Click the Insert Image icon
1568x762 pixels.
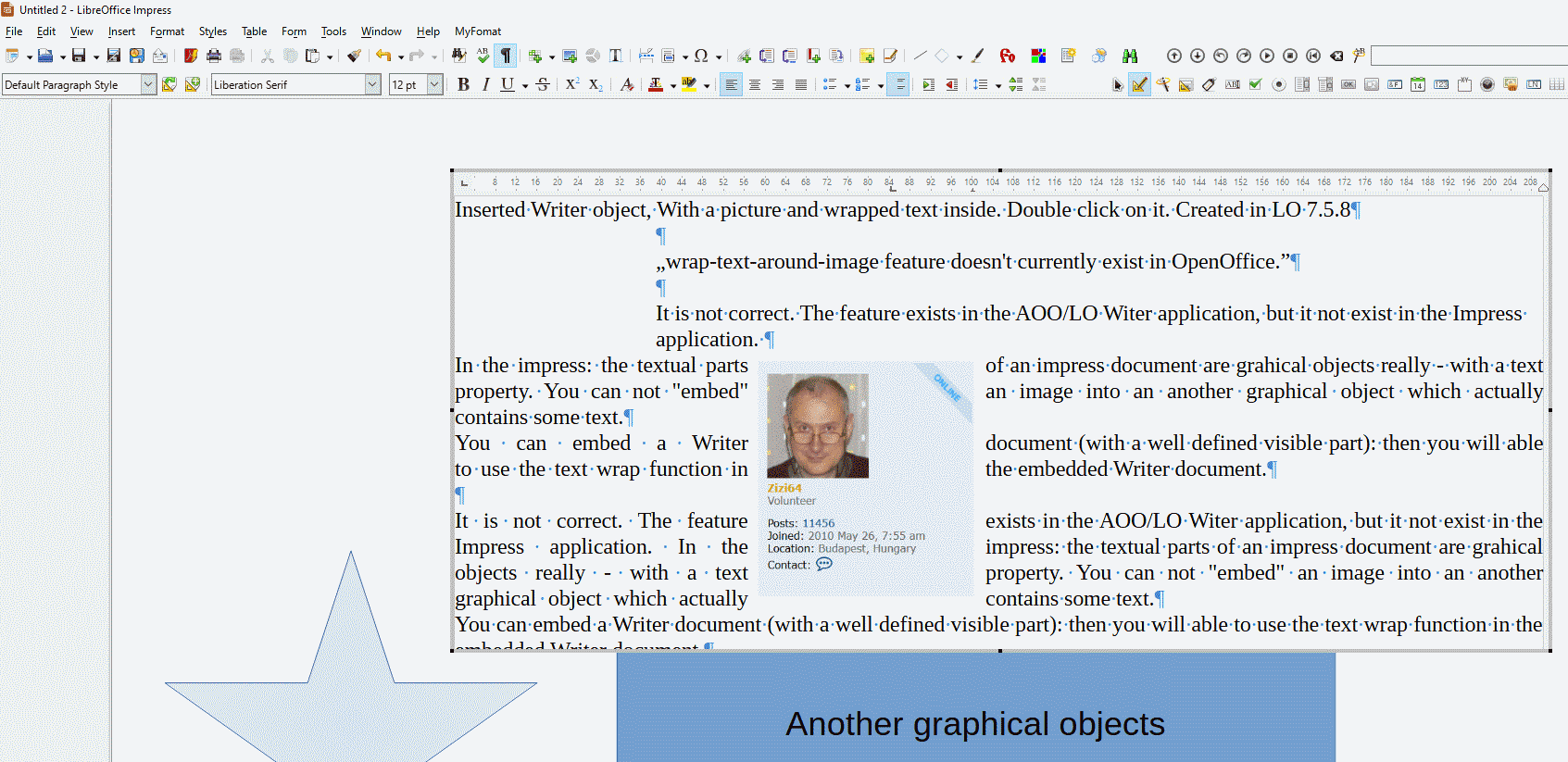point(570,56)
